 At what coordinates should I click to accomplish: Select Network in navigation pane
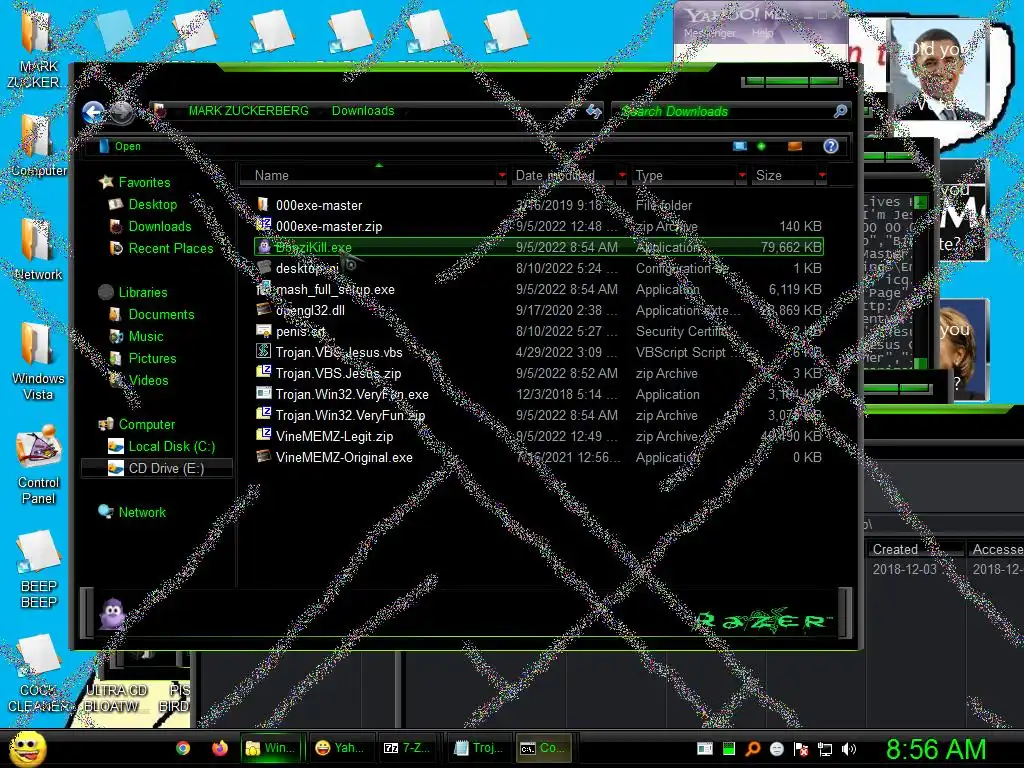[142, 513]
